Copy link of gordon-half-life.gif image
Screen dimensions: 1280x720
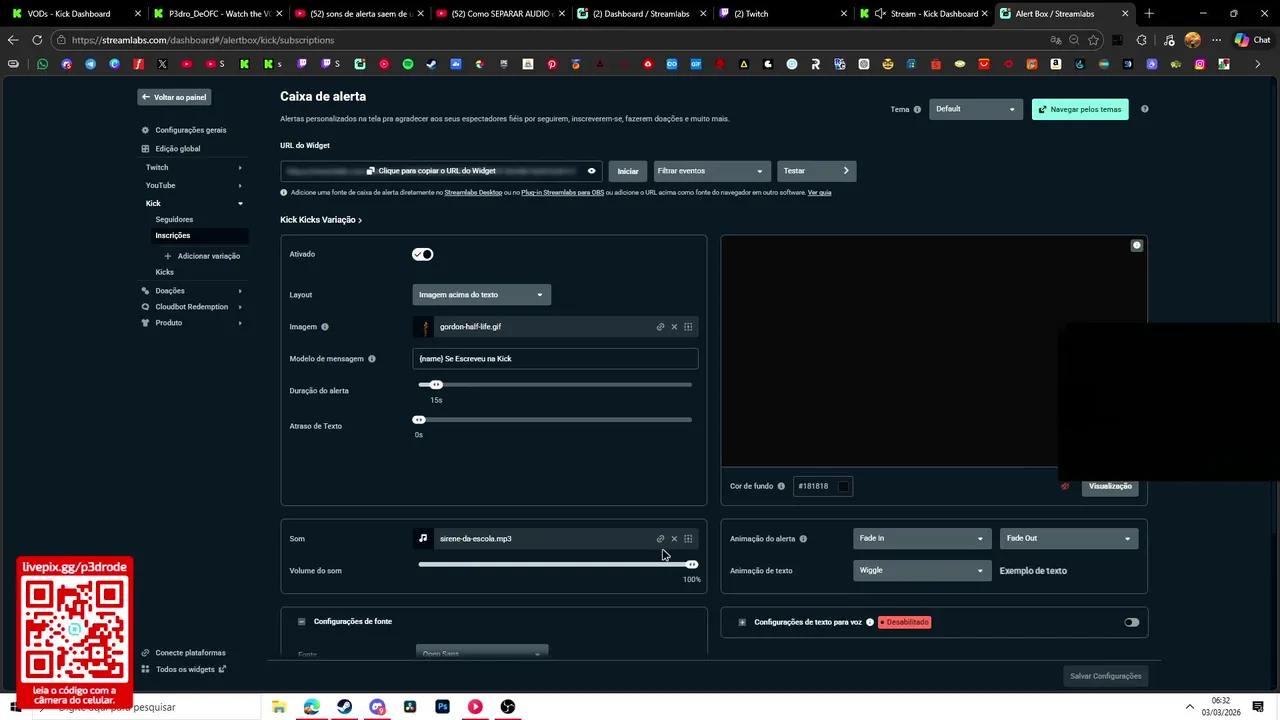[x=660, y=327]
